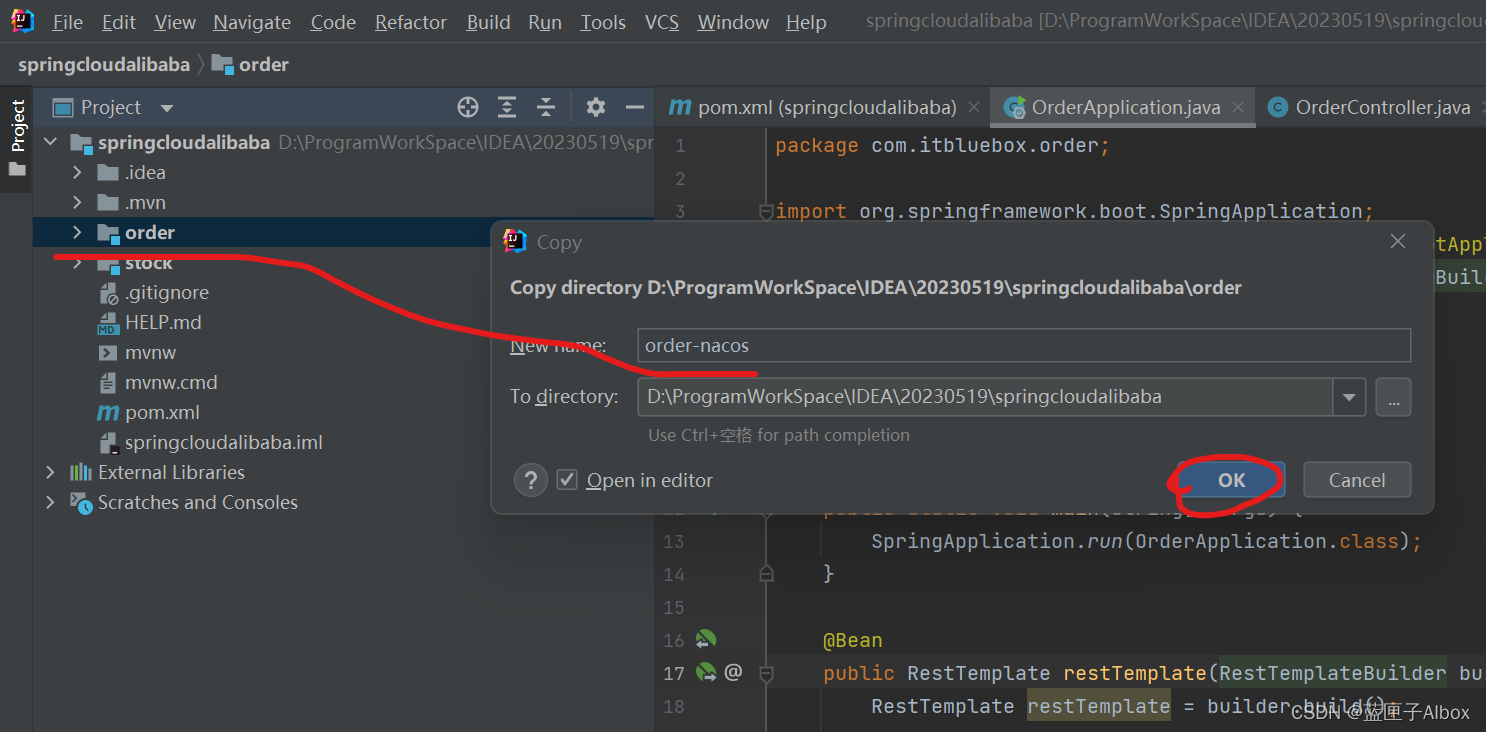Viewport: 1486px width, 732px height.
Task: Select HELP.md in project tree
Action: pyautogui.click(x=163, y=322)
